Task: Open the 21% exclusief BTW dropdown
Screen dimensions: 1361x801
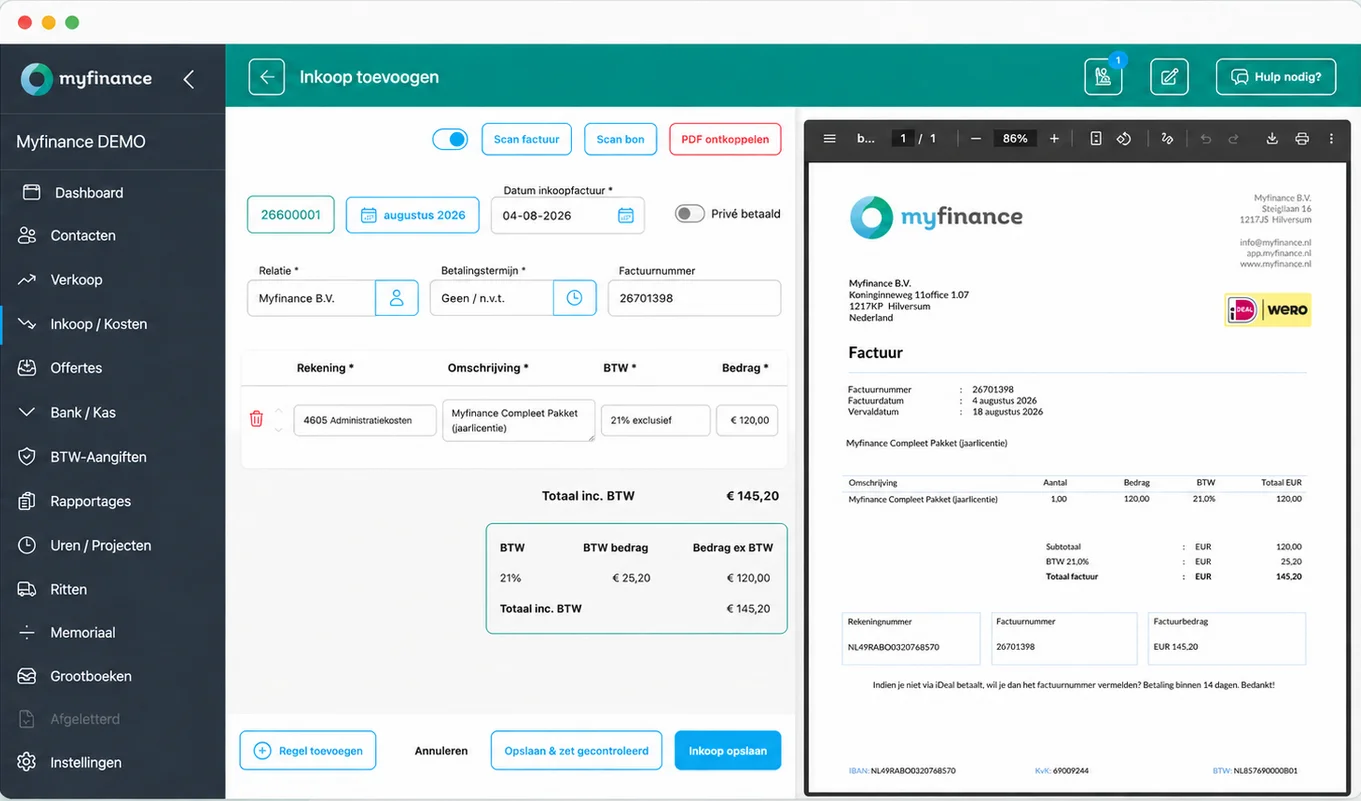Action: tap(655, 420)
